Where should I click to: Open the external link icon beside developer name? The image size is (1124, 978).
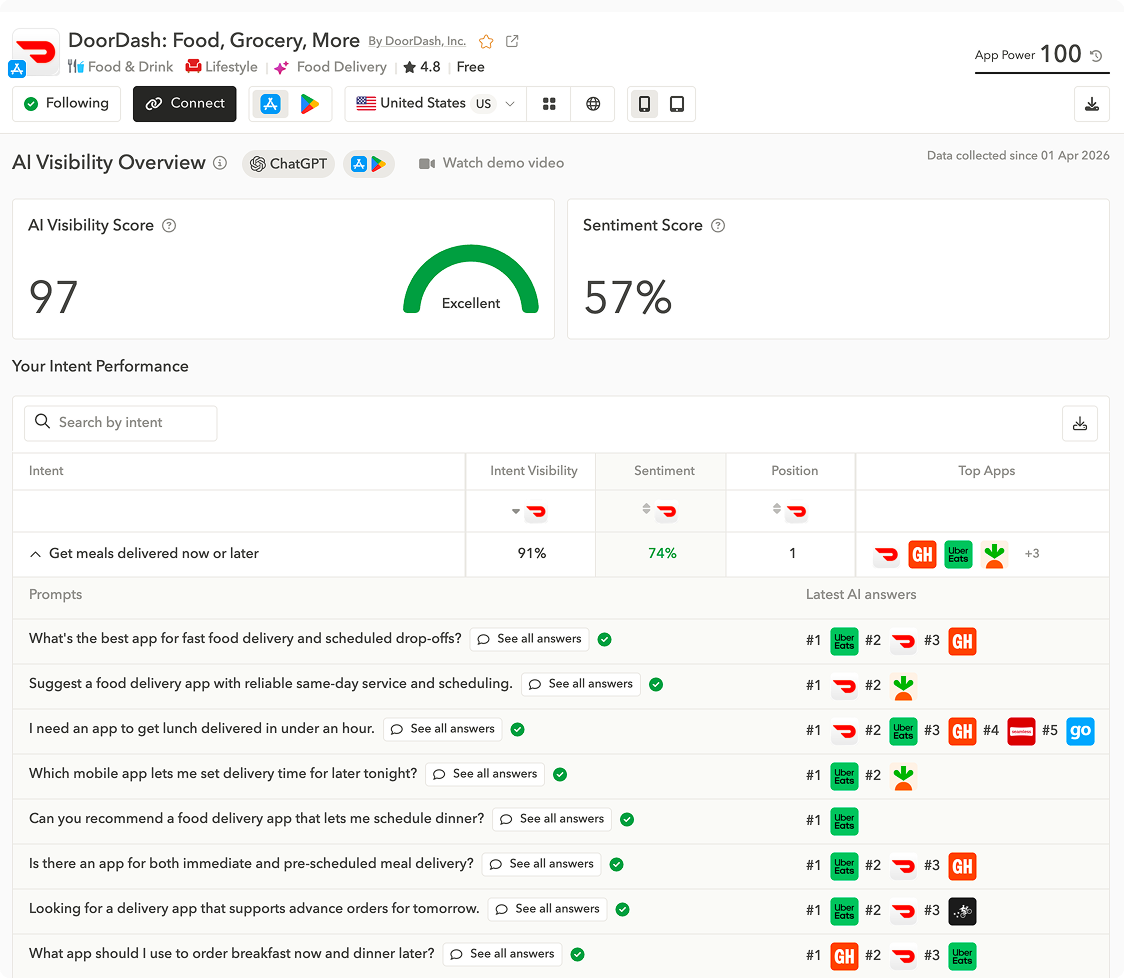click(512, 42)
